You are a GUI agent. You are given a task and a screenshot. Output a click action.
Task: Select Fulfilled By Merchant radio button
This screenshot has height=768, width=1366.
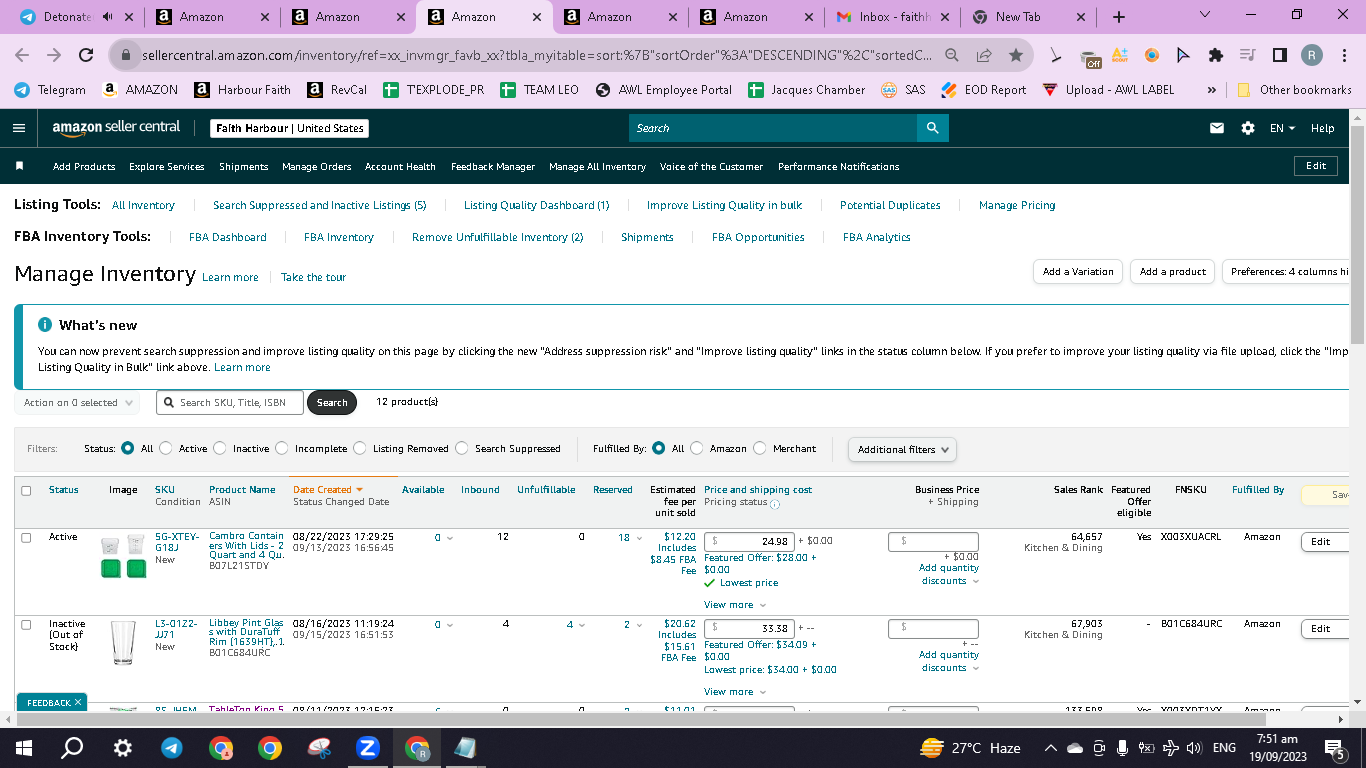[x=760, y=448]
